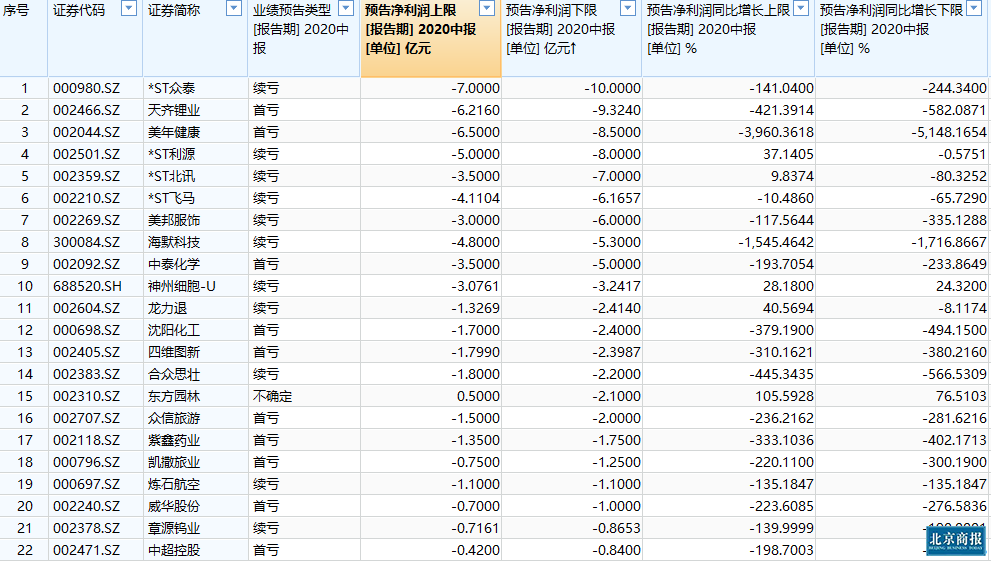
Task: Select stock code 000980.SZ
Action: click(86, 88)
